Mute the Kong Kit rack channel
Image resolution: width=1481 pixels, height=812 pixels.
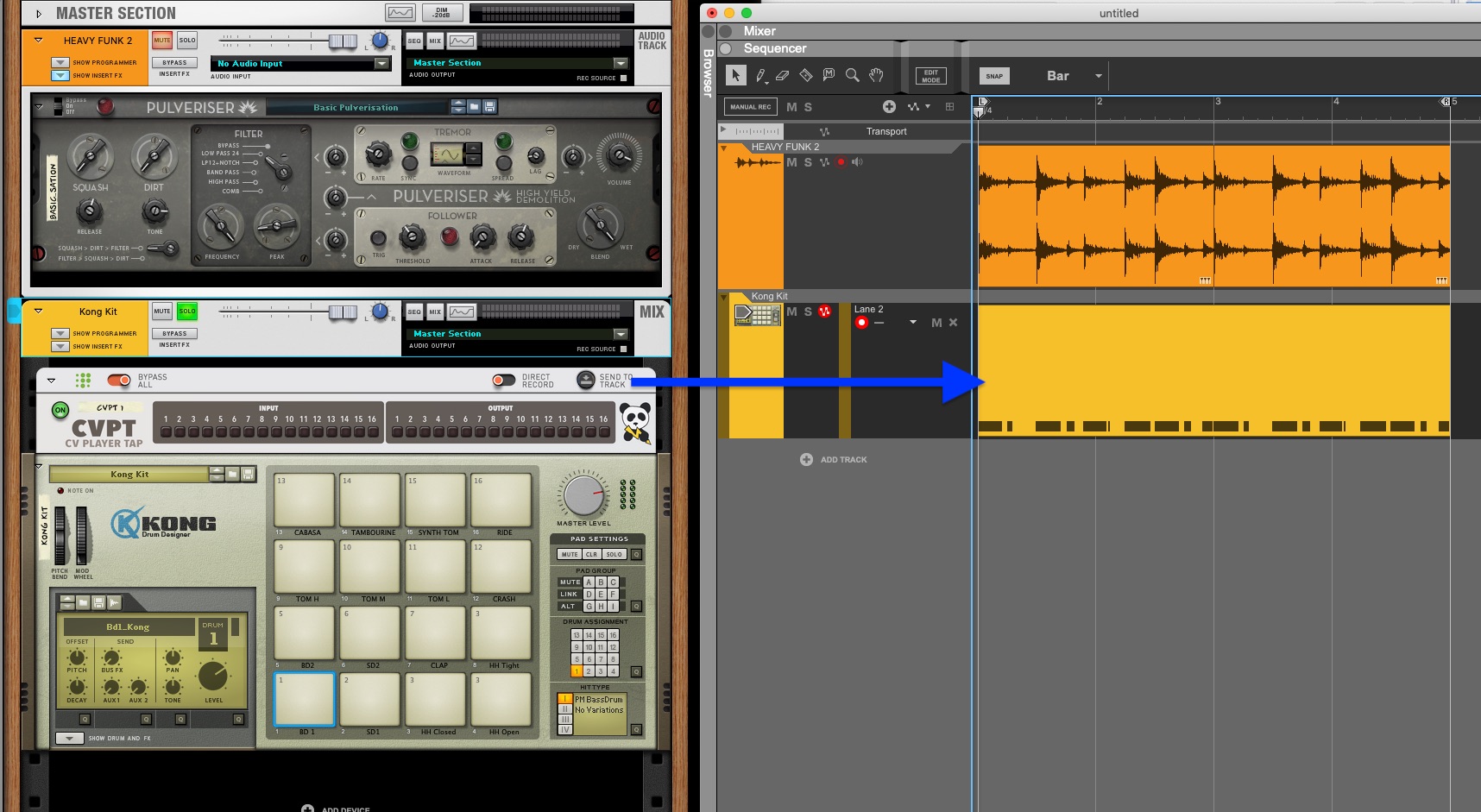pos(161,311)
